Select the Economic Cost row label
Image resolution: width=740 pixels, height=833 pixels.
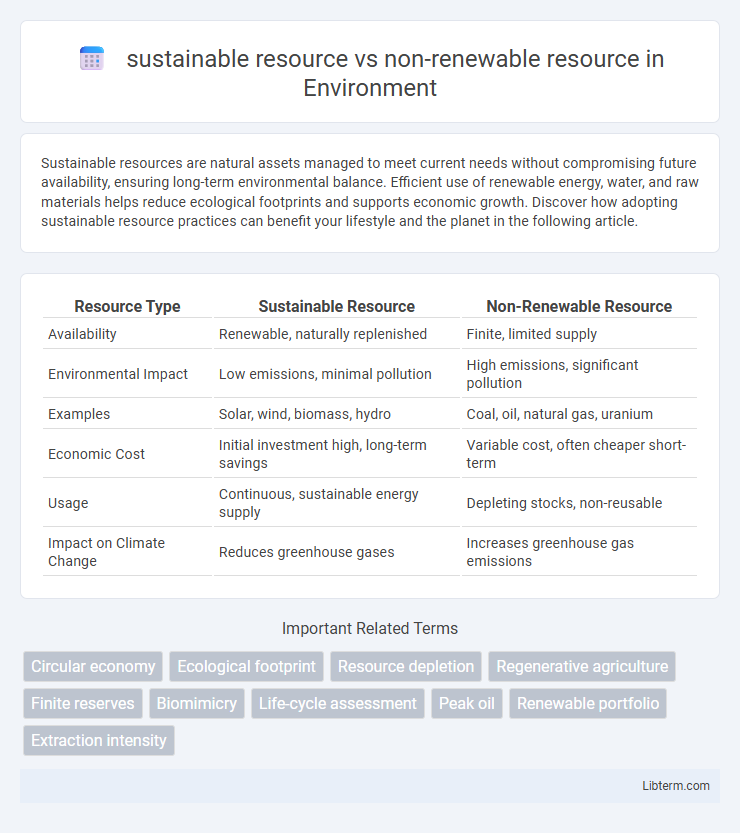tap(96, 454)
